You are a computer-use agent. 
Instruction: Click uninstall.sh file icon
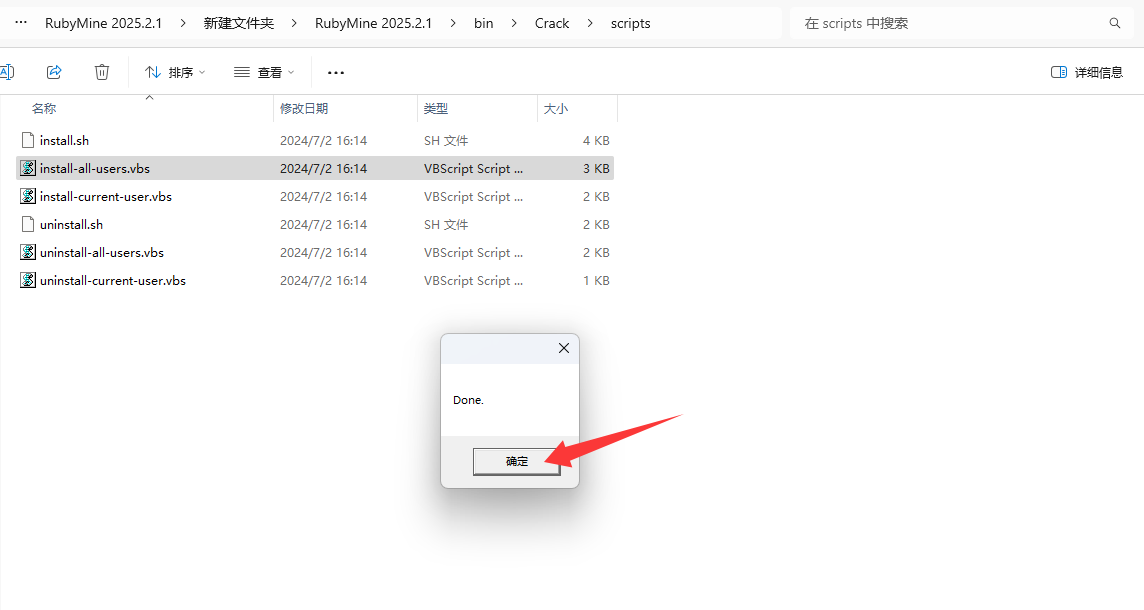point(28,225)
